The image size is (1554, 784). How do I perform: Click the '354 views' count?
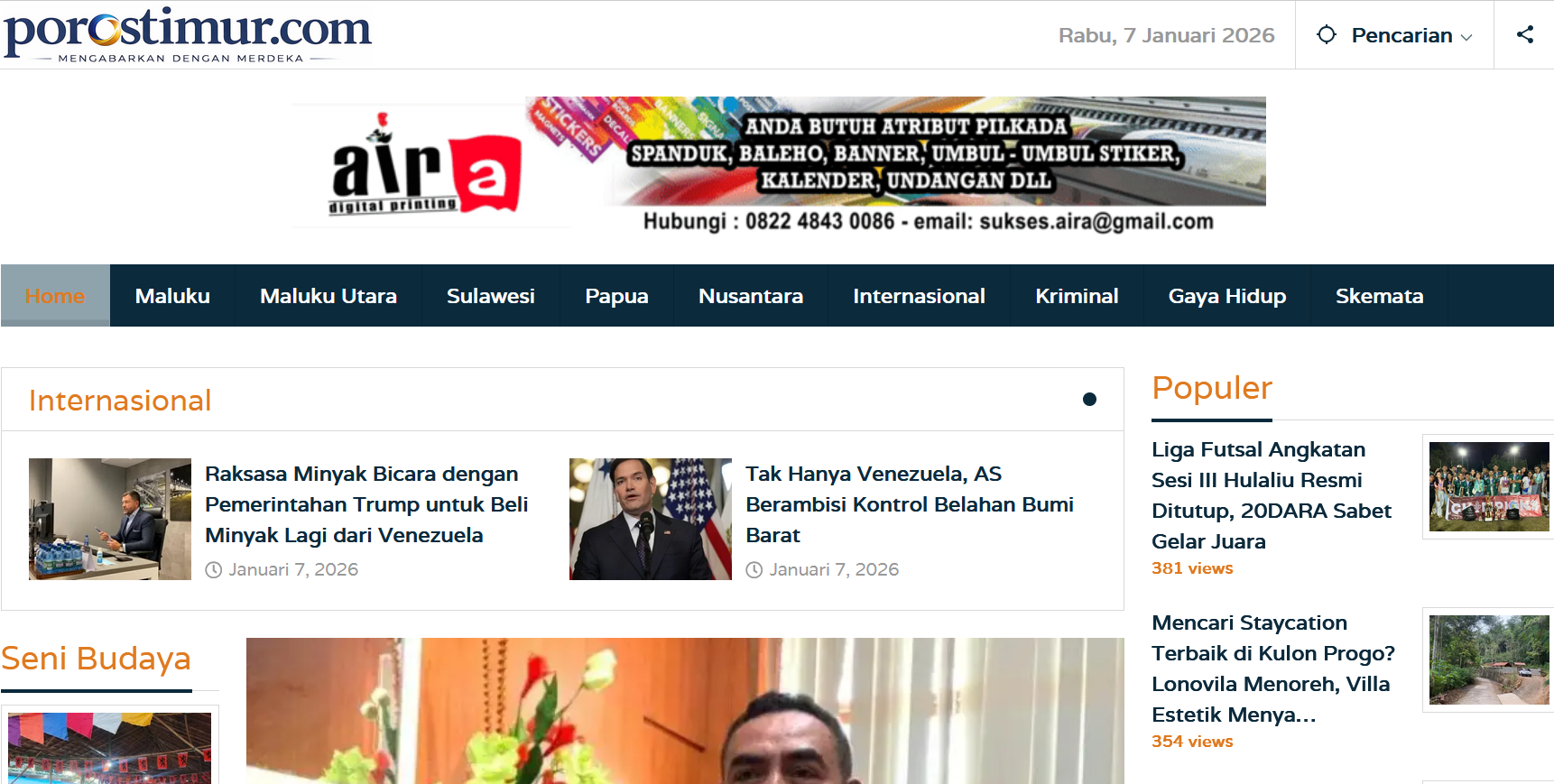click(1192, 742)
